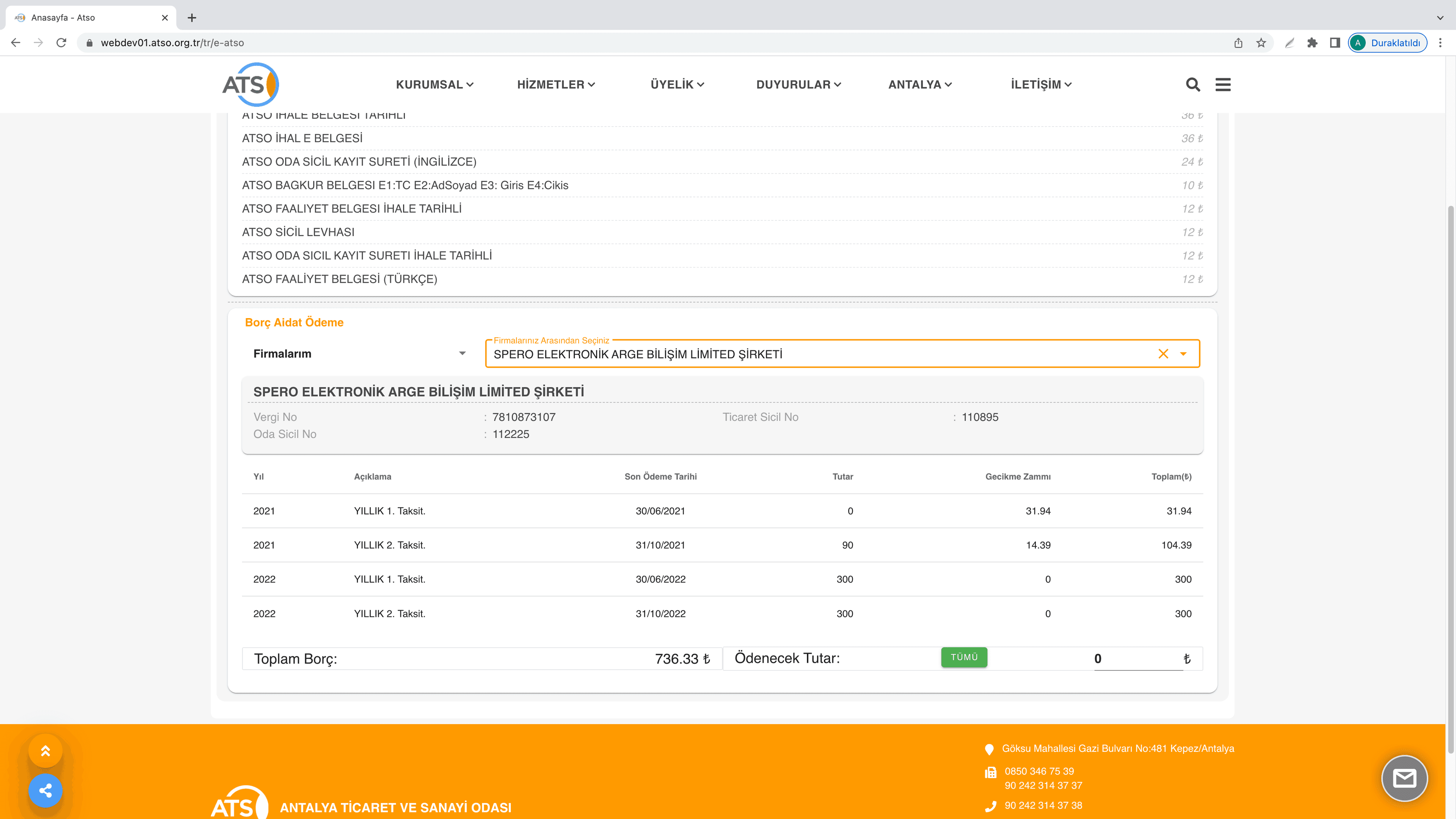The height and width of the screenshot is (819, 1456).
Task: Click the browser forward arrow
Action: click(38, 42)
